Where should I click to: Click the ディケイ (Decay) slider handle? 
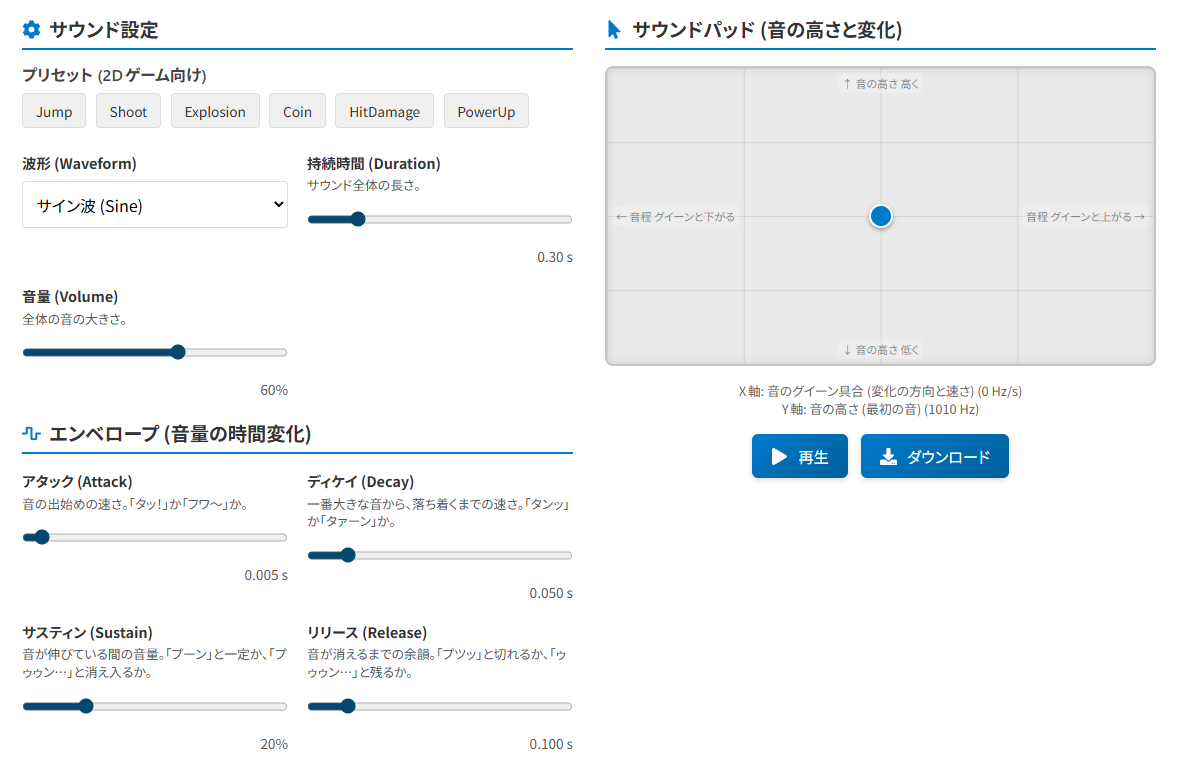tap(348, 555)
